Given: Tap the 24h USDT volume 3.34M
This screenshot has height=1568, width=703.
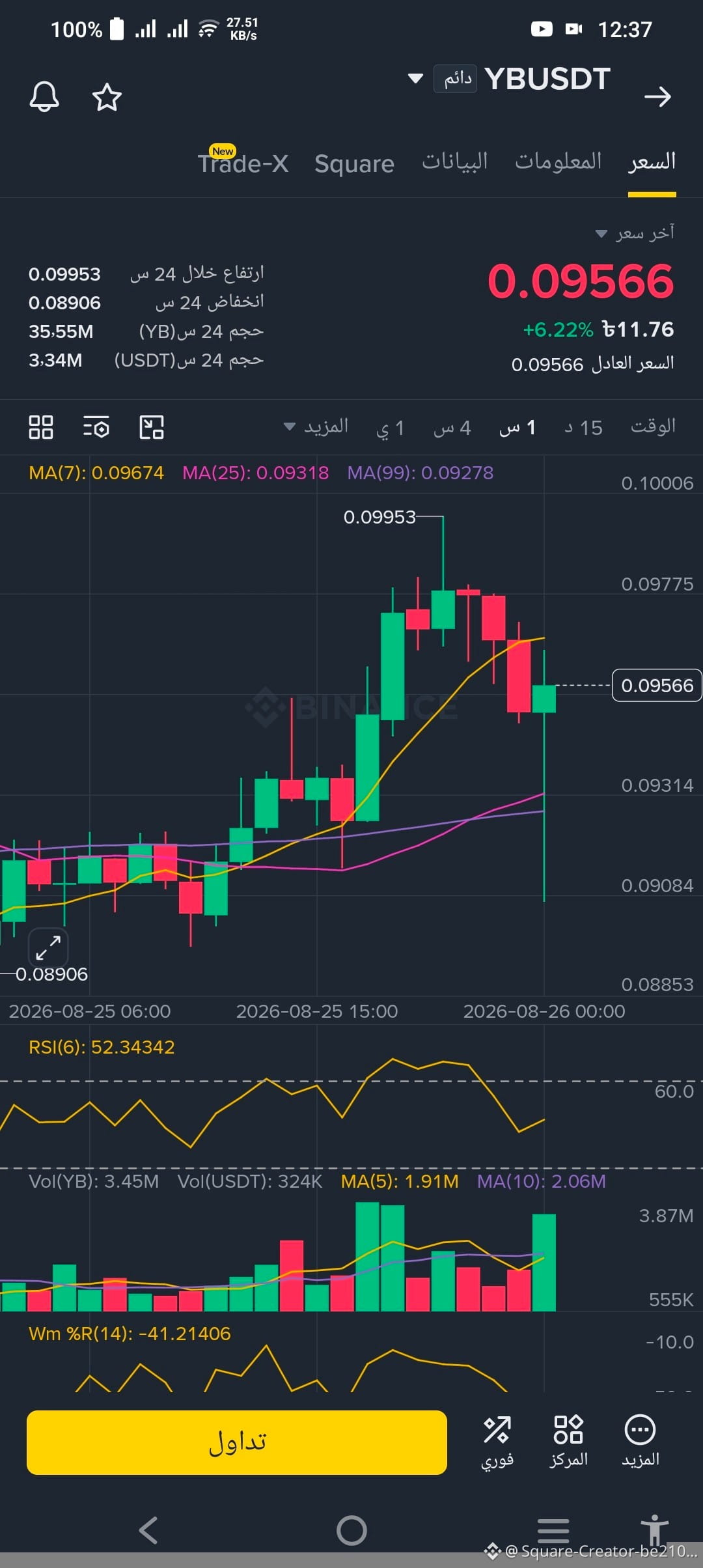Looking at the screenshot, I should (x=55, y=360).
